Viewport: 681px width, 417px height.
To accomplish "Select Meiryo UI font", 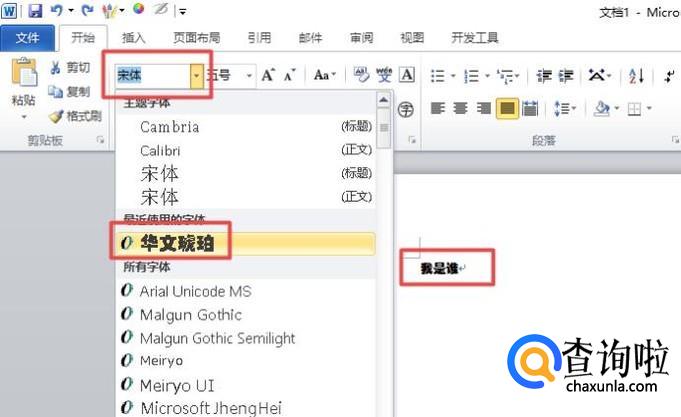I will coord(246,385).
